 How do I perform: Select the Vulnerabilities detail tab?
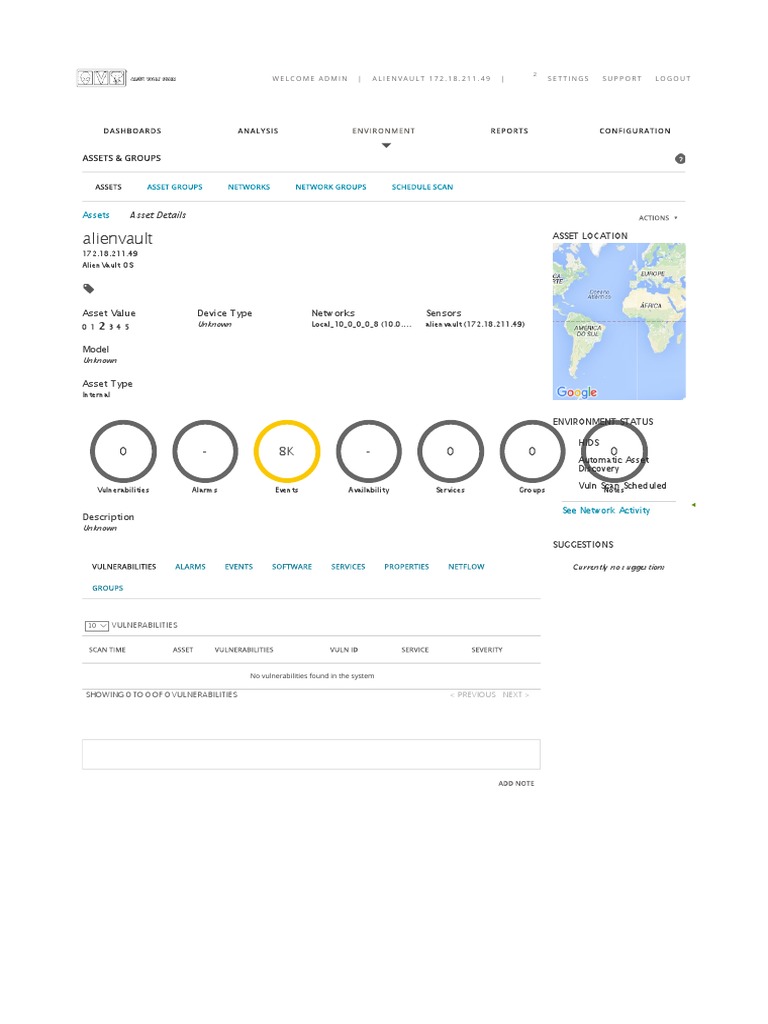click(124, 567)
